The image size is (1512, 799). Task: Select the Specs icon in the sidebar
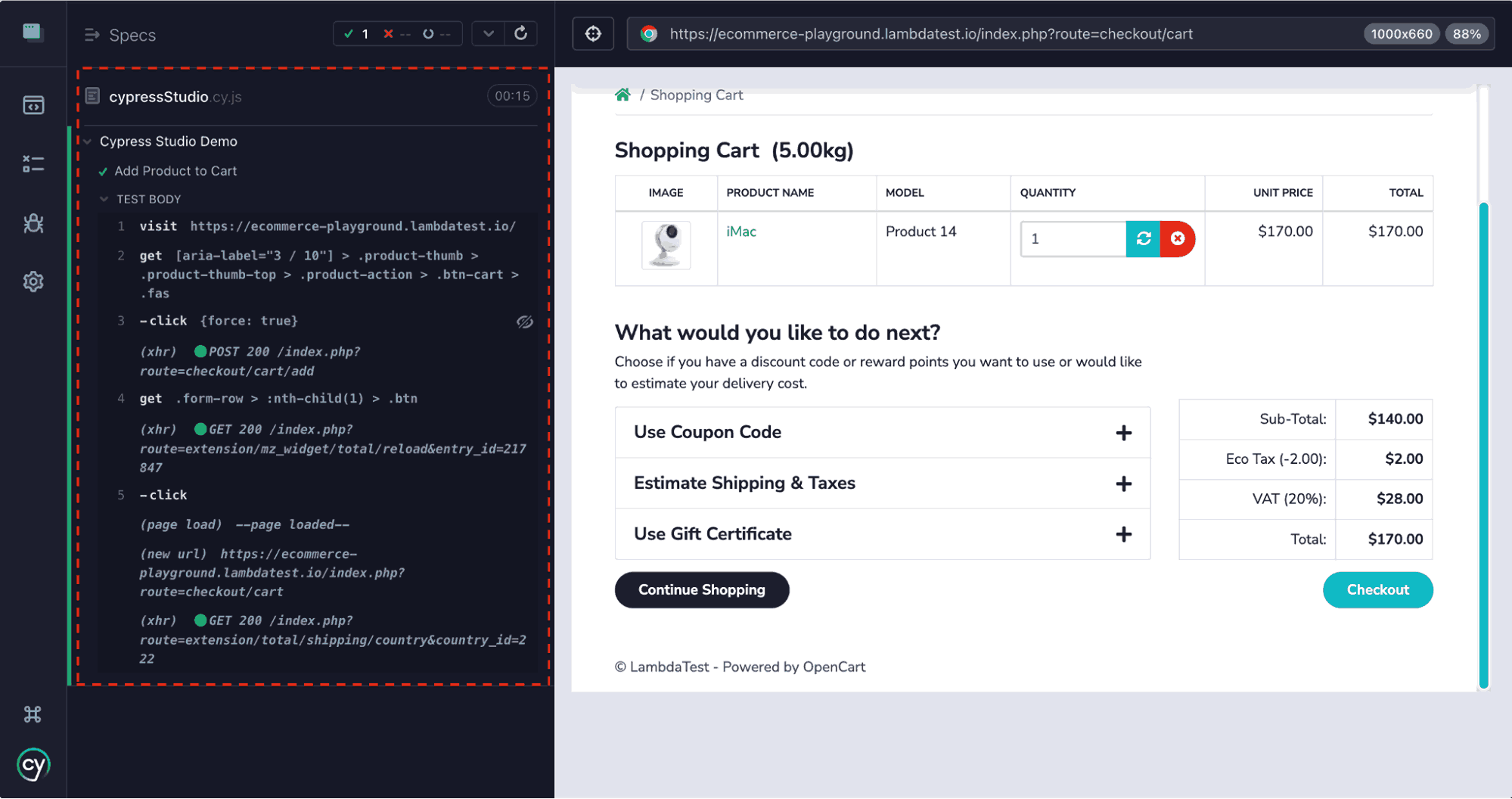[33, 105]
